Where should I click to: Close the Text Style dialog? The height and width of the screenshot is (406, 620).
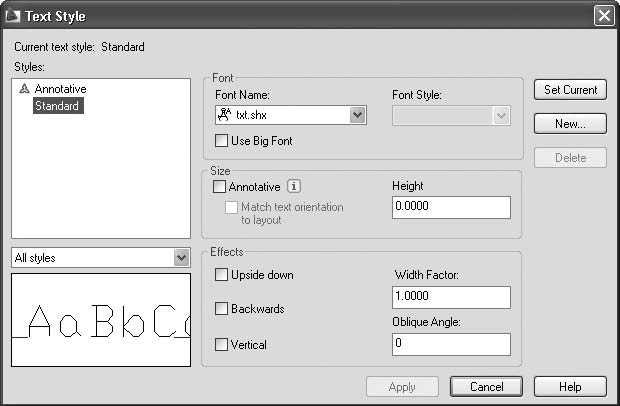603,16
